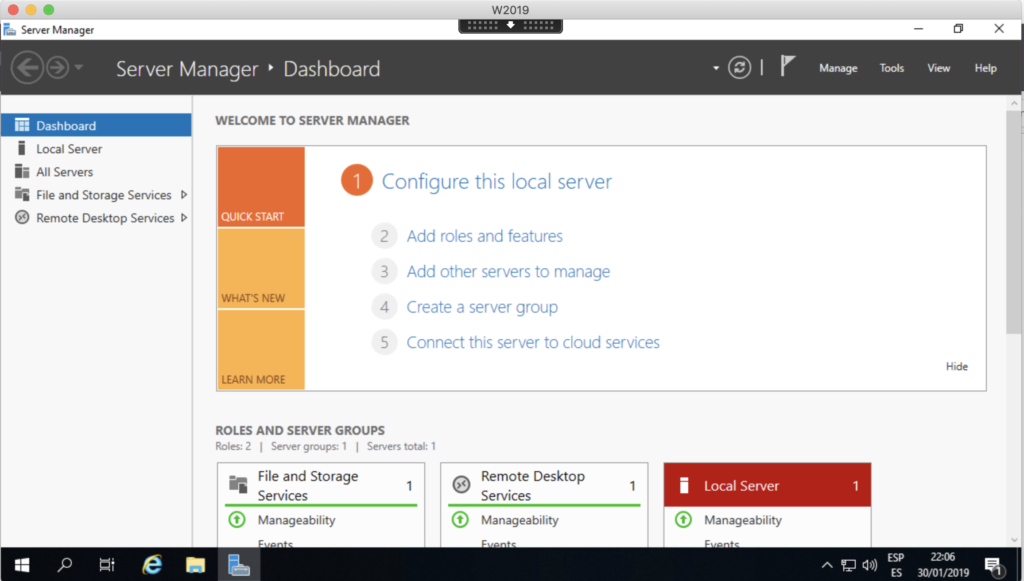Open the notifications flag
The height and width of the screenshot is (581, 1024).
[787, 64]
